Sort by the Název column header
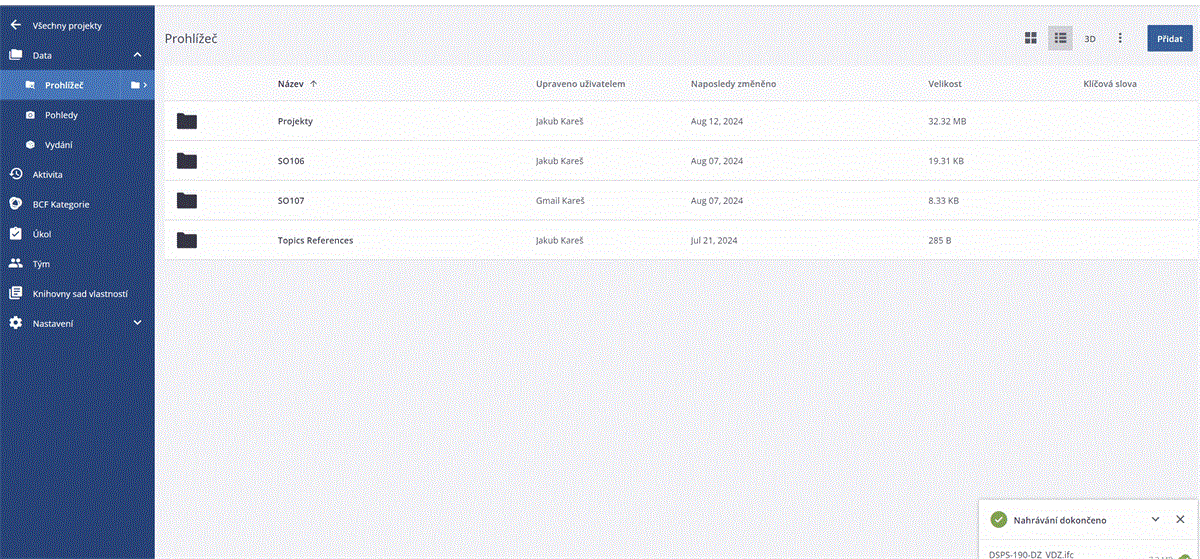Image resolution: width=1200 pixels, height=559 pixels. 290,84
